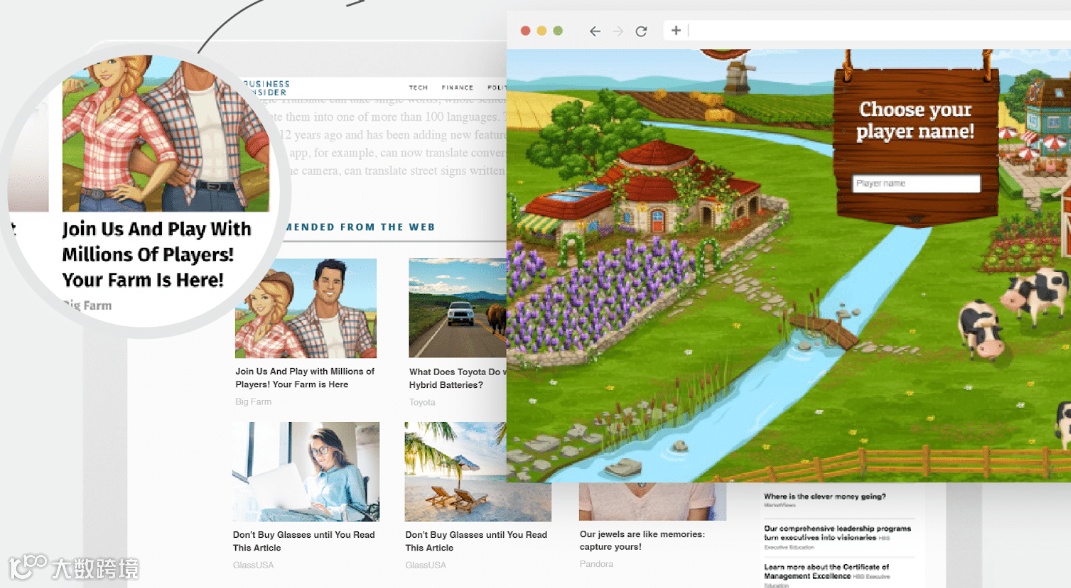
Task: Open a new tab with plus icon
Action: pyautogui.click(x=676, y=30)
